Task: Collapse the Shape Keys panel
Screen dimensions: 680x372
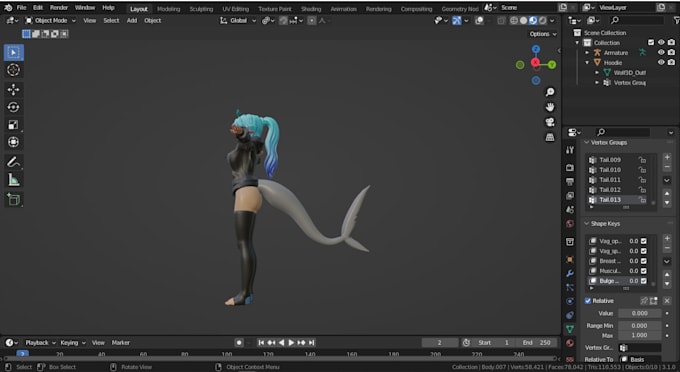Action: 587,224
